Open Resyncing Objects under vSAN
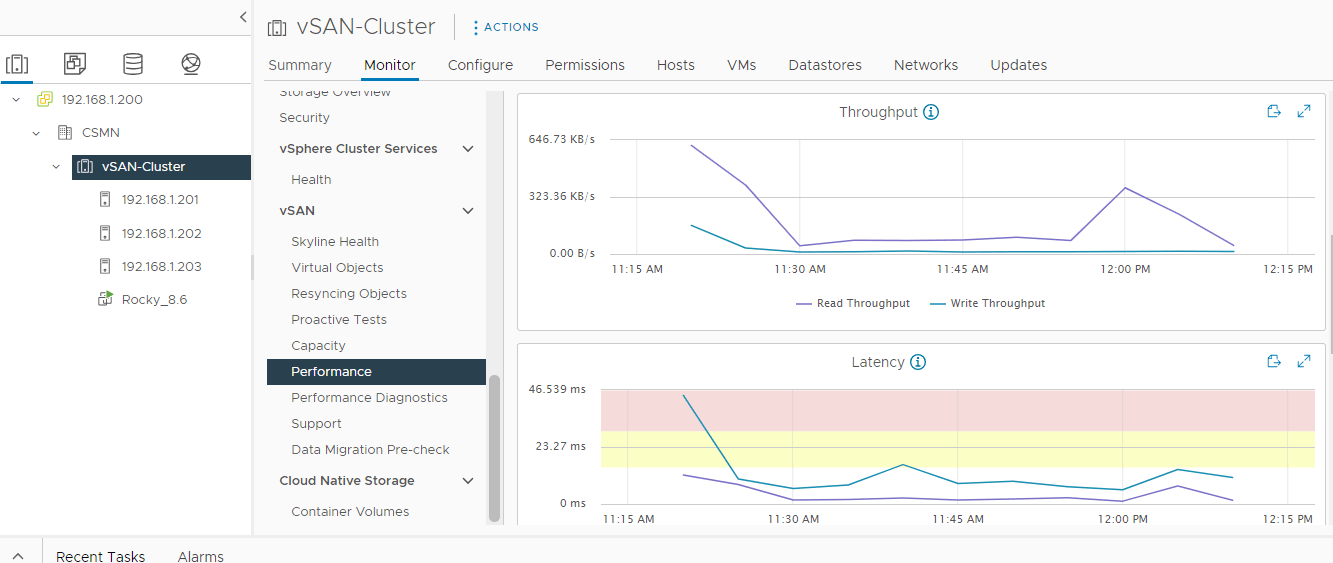 tap(349, 294)
